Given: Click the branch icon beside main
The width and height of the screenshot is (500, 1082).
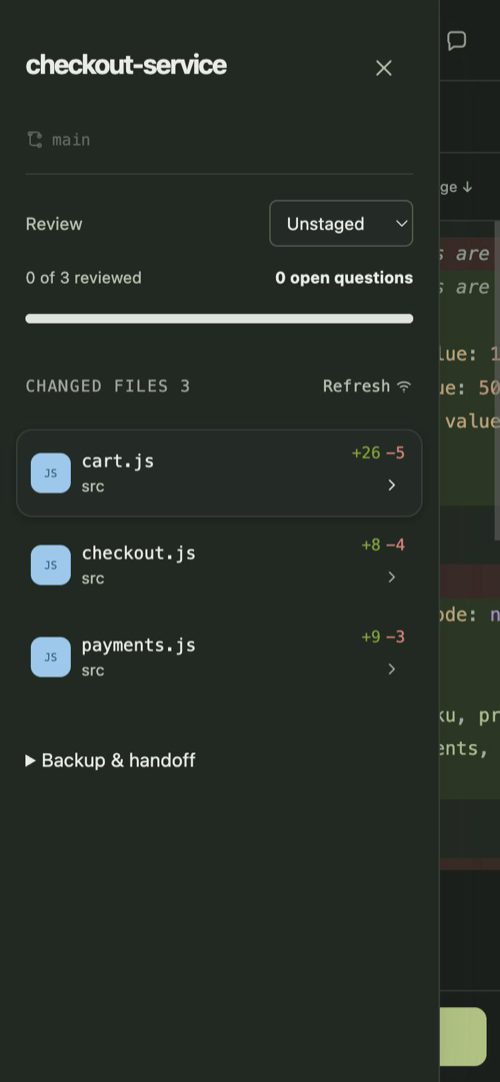Looking at the screenshot, I should coord(34,139).
